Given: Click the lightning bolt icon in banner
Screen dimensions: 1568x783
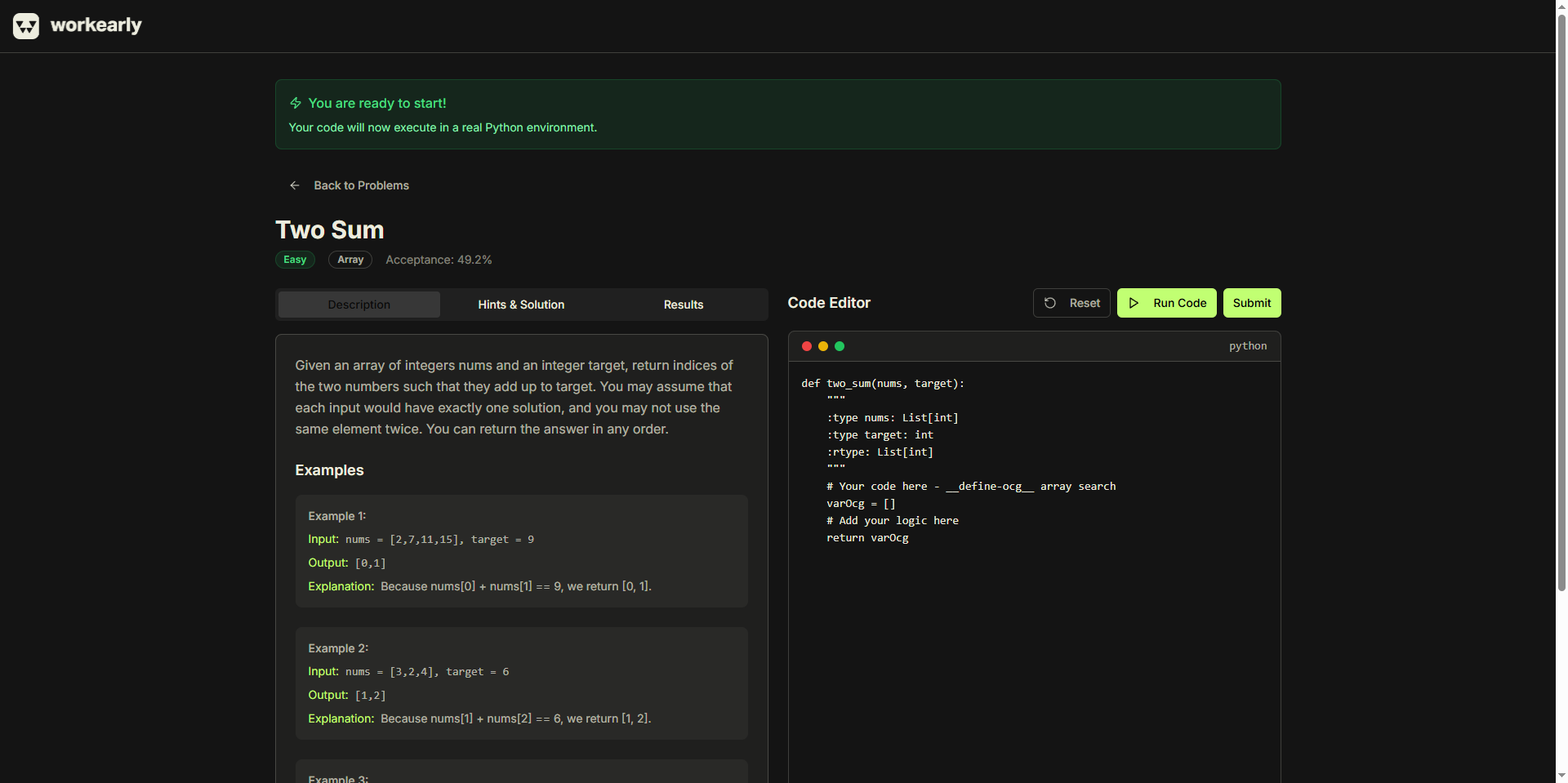Looking at the screenshot, I should [x=296, y=103].
